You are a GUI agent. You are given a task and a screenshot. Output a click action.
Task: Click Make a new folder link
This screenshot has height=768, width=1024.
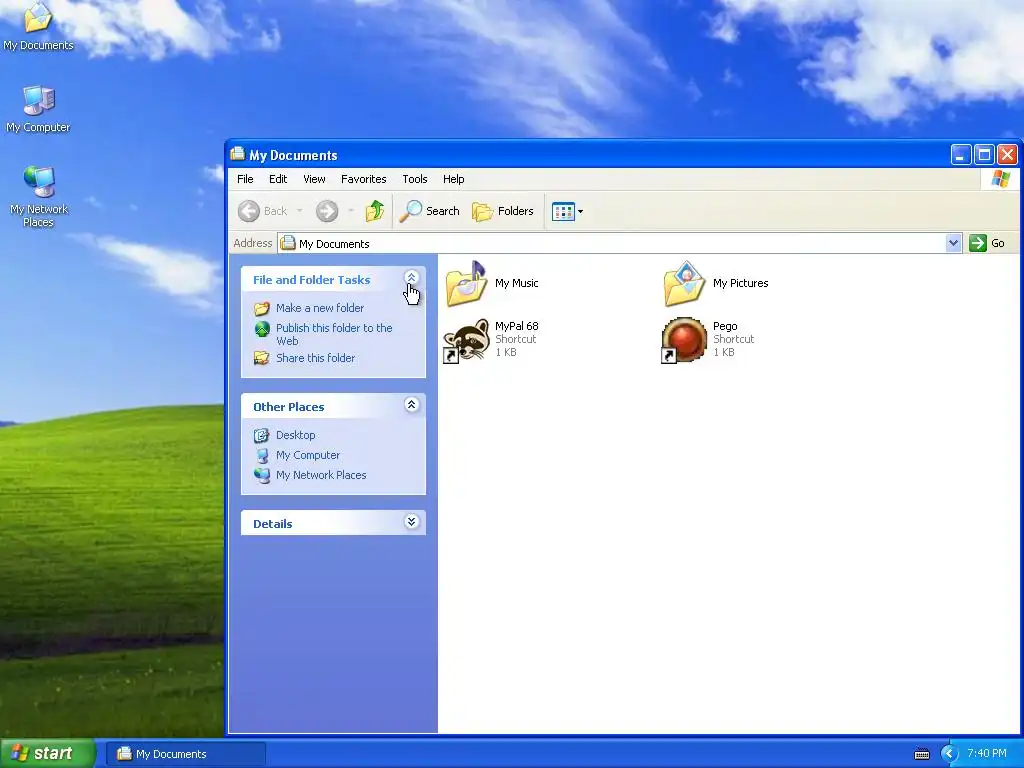pyautogui.click(x=320, y=308)
